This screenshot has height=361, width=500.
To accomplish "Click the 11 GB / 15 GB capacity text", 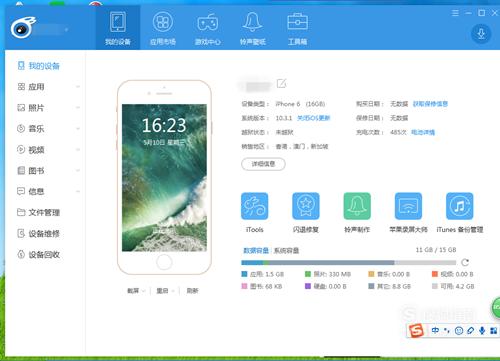I will click(436, 250).
